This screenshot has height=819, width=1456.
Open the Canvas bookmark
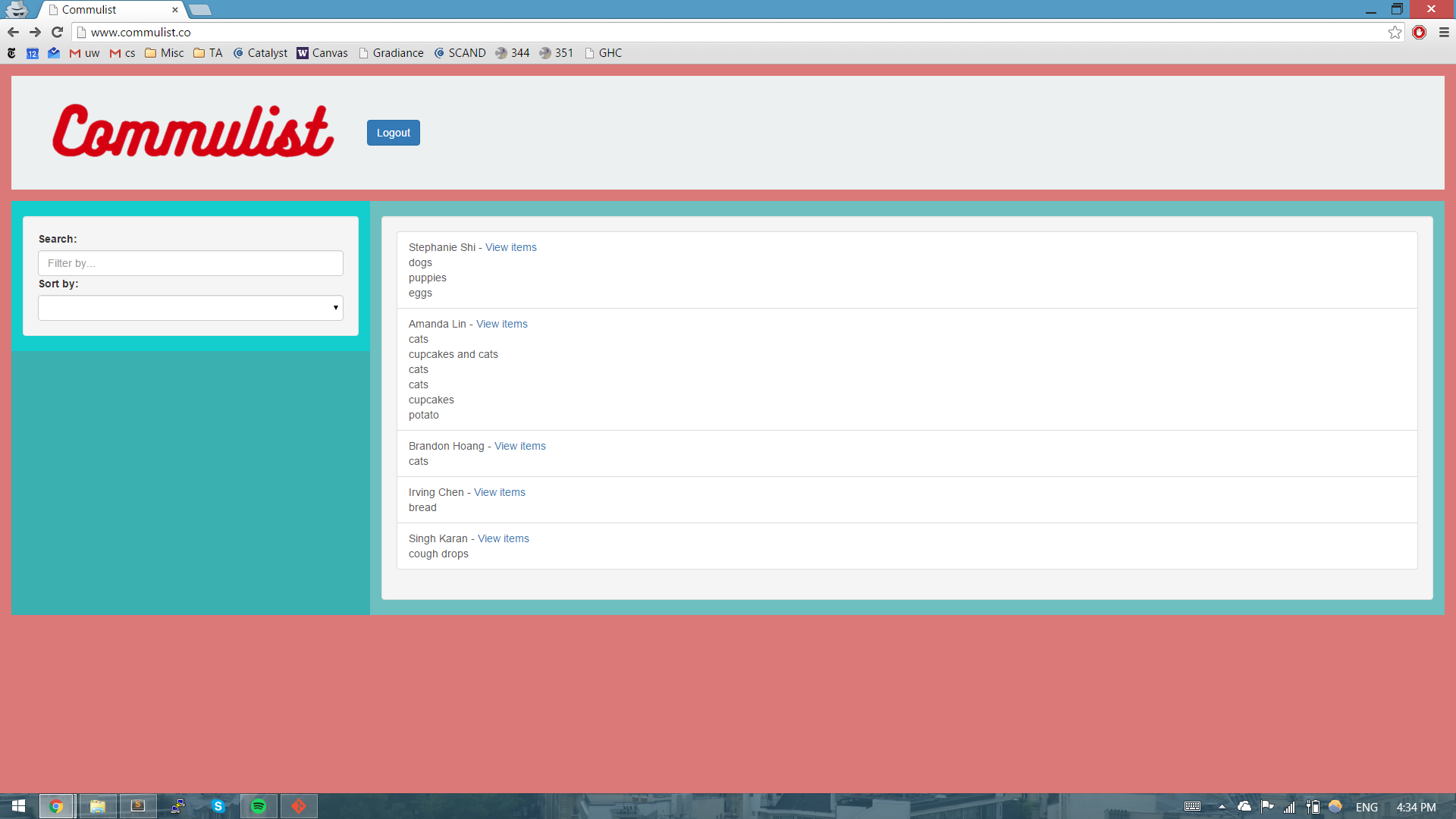click(322, 53)
